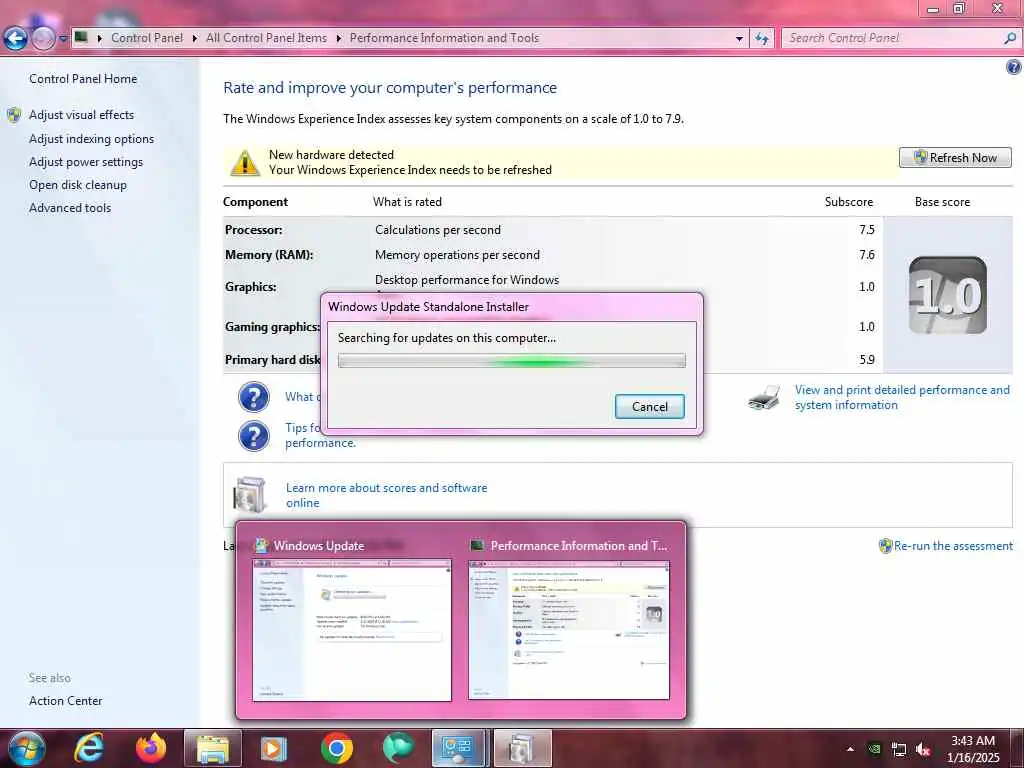1024x768 pixels.
Task: Click the 1.0 base score badge
Action: tap(948, 295)
